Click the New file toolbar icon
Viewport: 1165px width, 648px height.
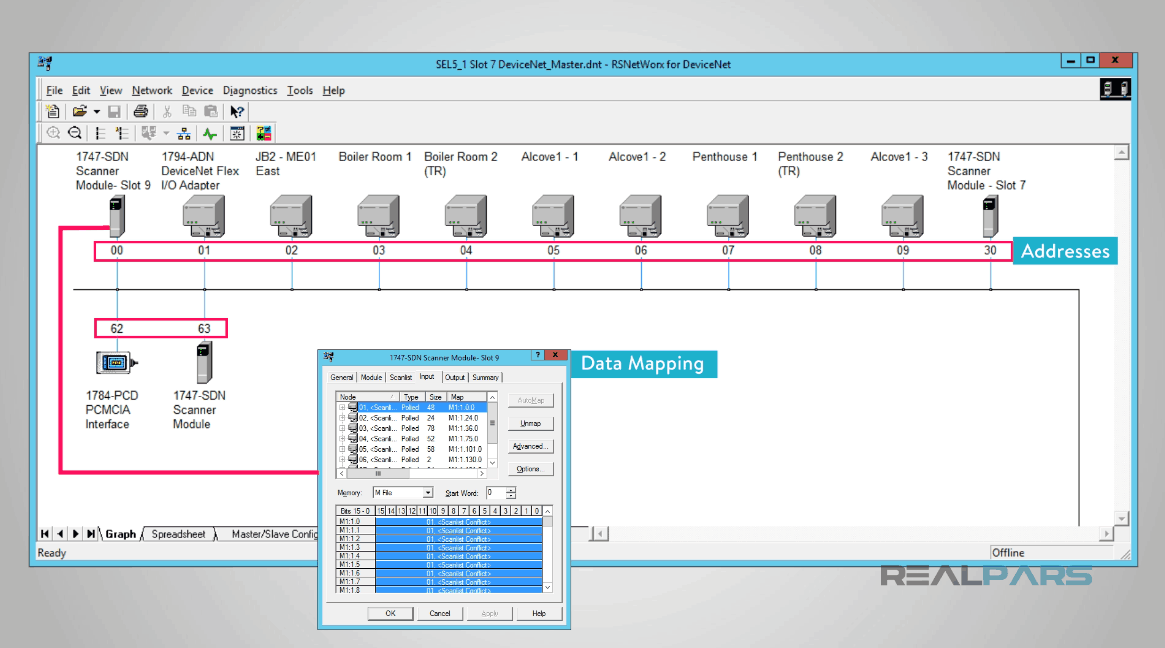point(53,111)
